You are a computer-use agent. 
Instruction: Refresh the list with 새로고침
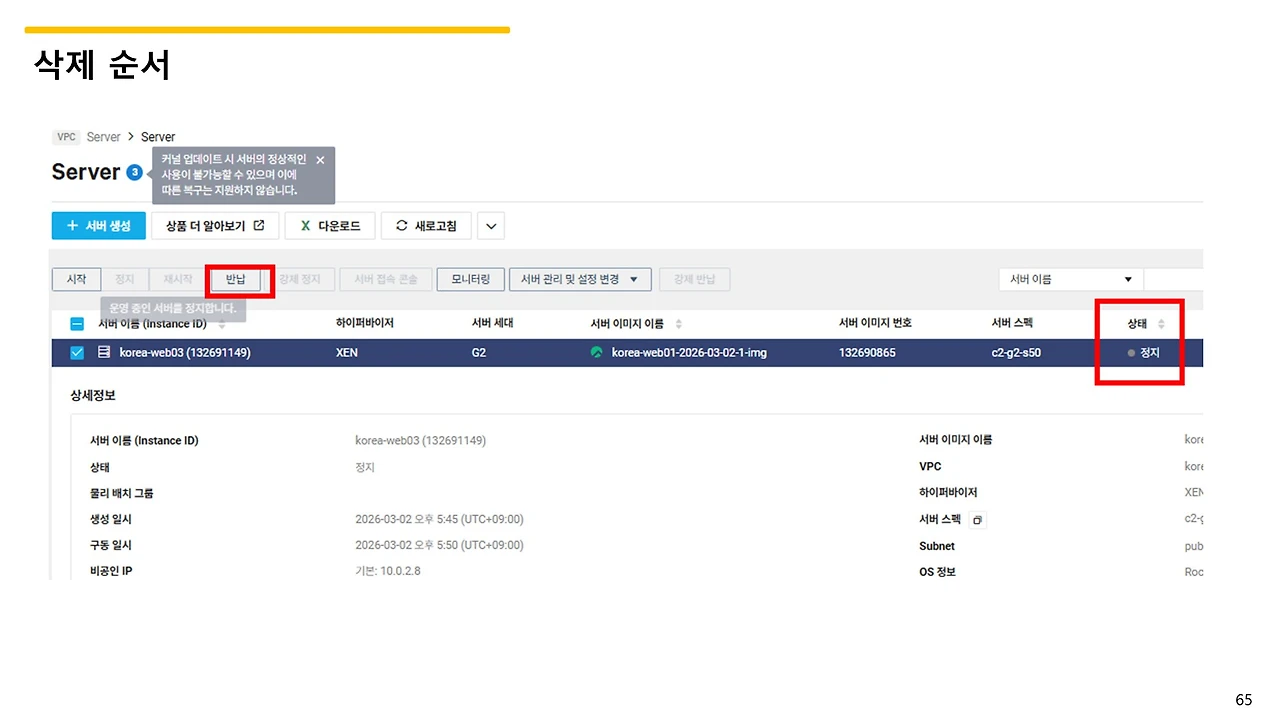pyautogui.click(x=426, y=226)
